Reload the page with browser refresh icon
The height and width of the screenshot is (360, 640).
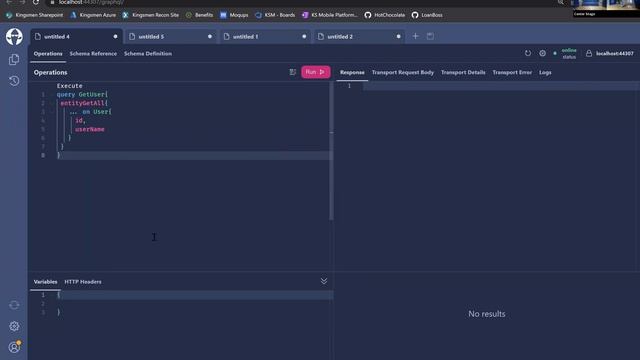click(x=36, y=2)
